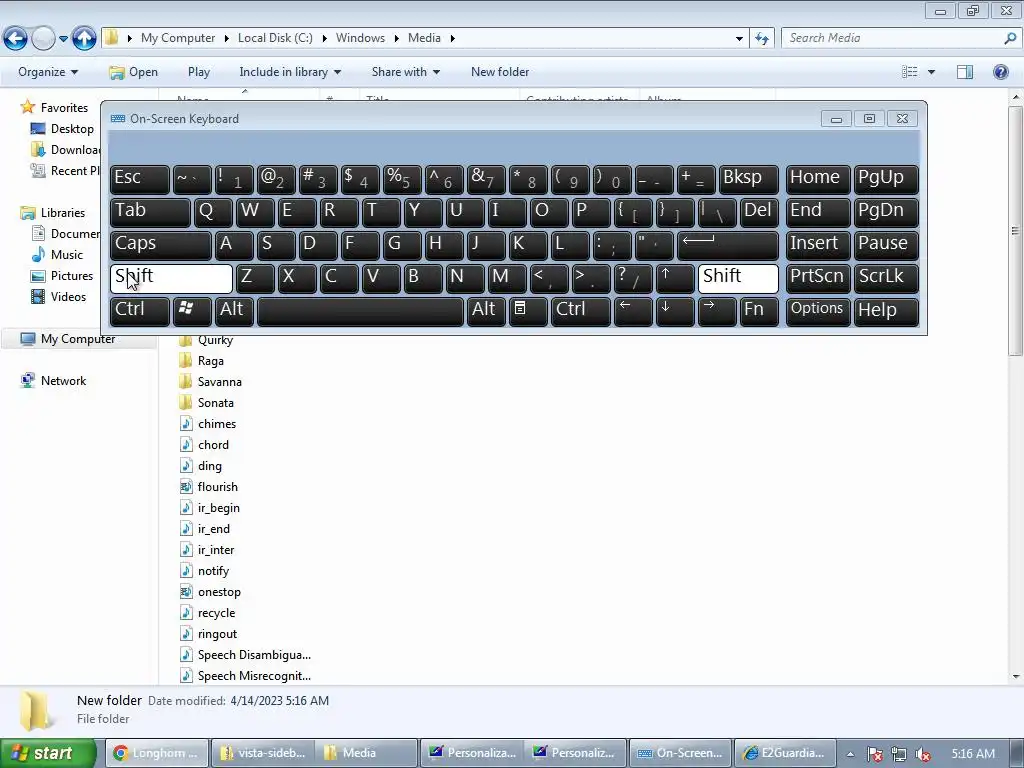Image resolution: width=1024 pixels, height=768 pixels.
Task: Toggle the Caps lock key
Action: (161, 245)
